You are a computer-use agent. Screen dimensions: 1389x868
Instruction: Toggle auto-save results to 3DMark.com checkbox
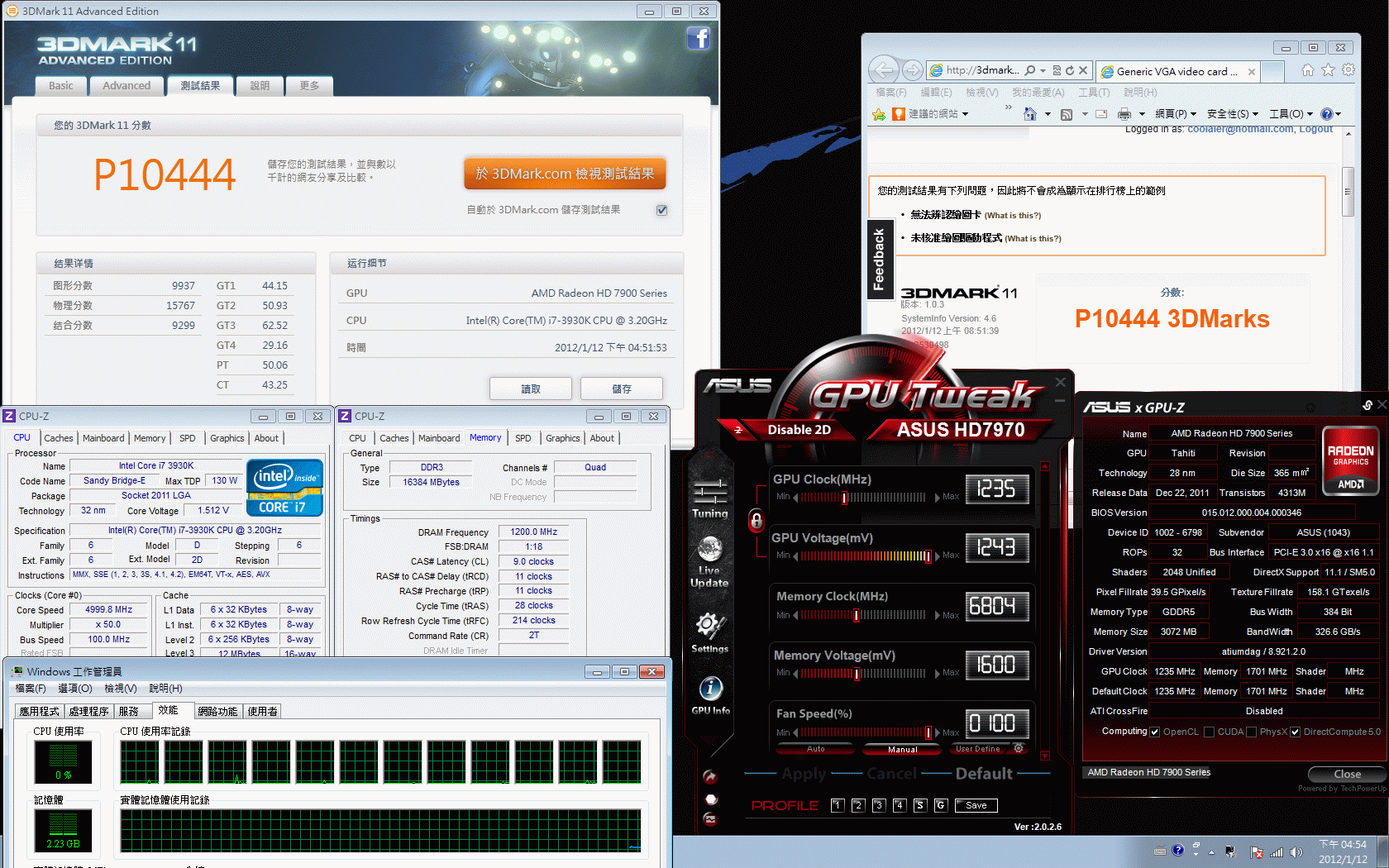[661, 210]
